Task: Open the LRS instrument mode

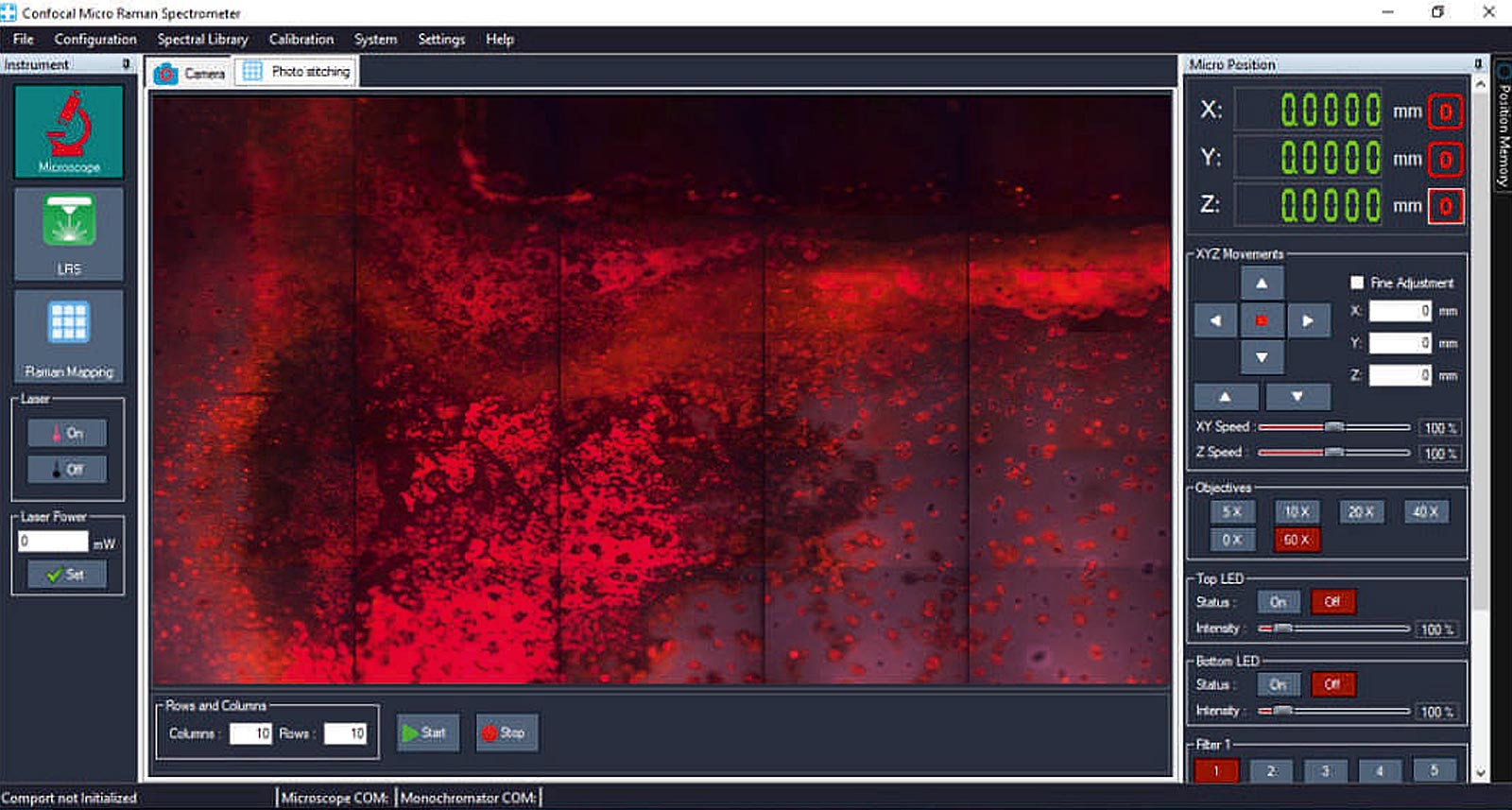Action: (68, 233)
